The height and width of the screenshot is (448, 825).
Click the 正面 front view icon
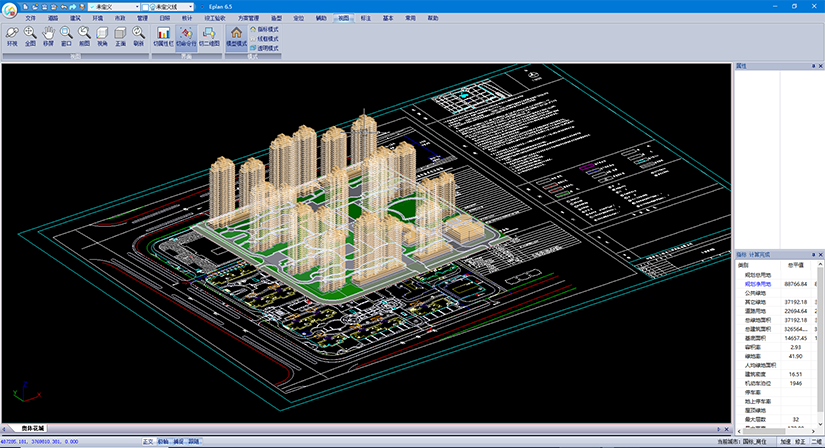click(x=120, y=36)
